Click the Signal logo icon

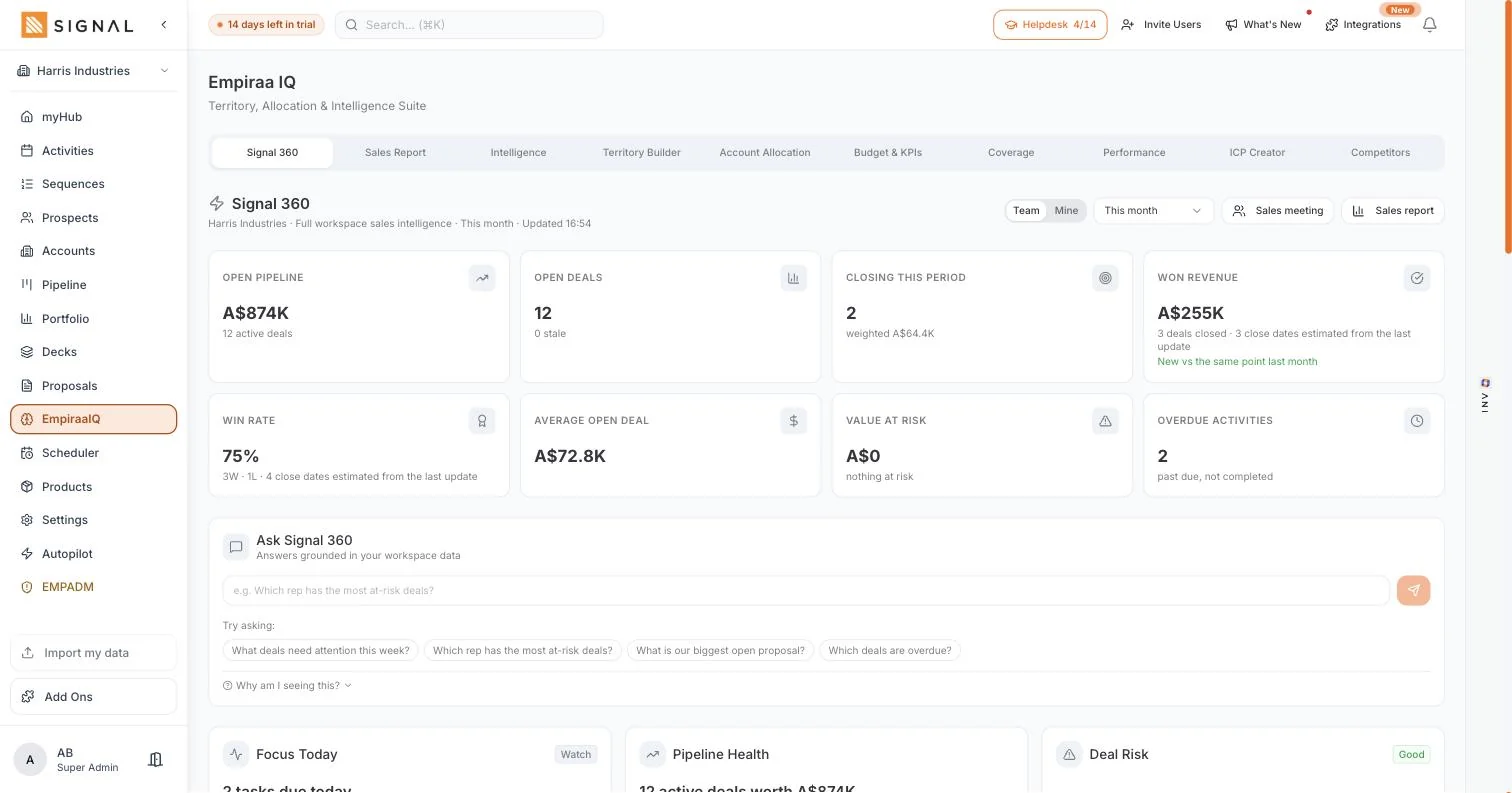[34, 25]
